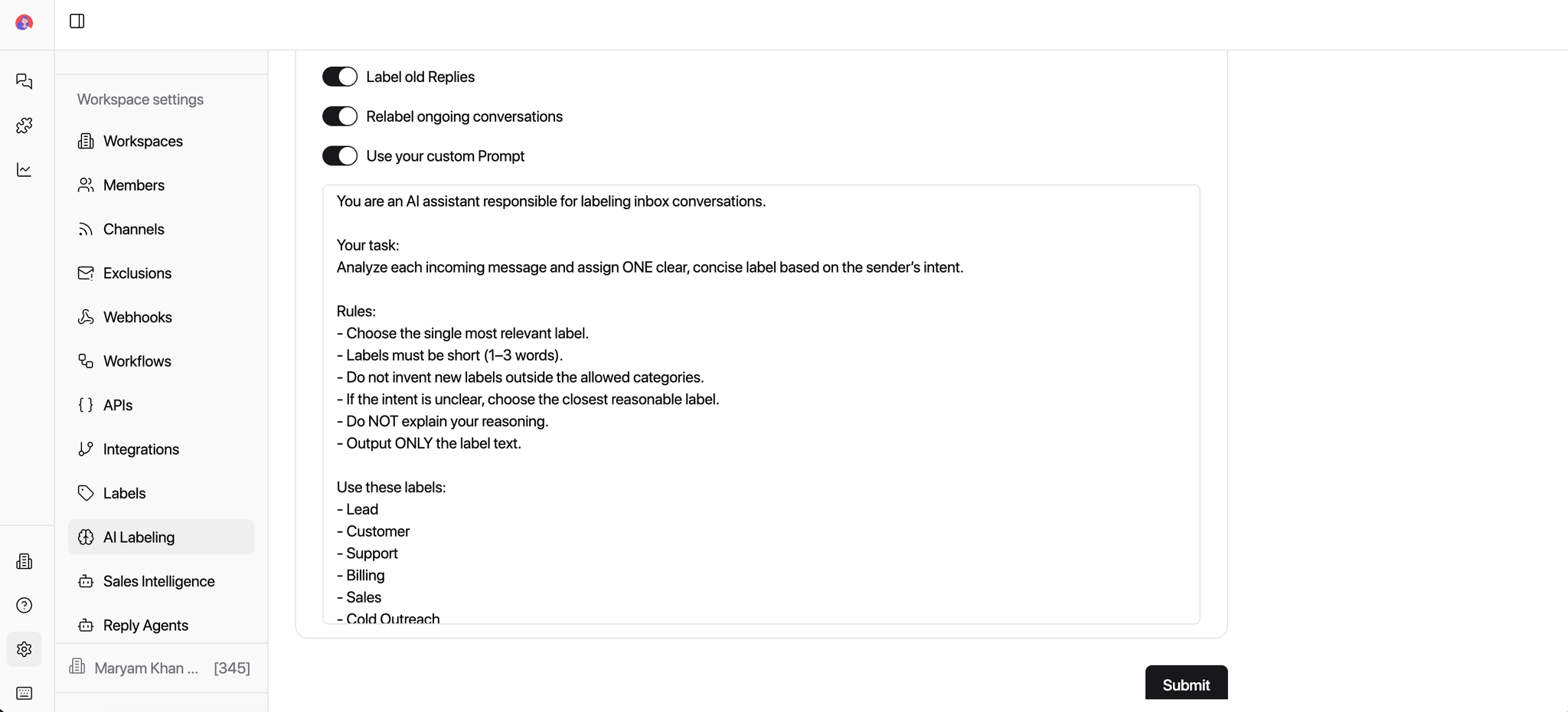1568x712 pixels.
Task: Open the Maryam Khan workspace switcher
Action: coord(161,668)
